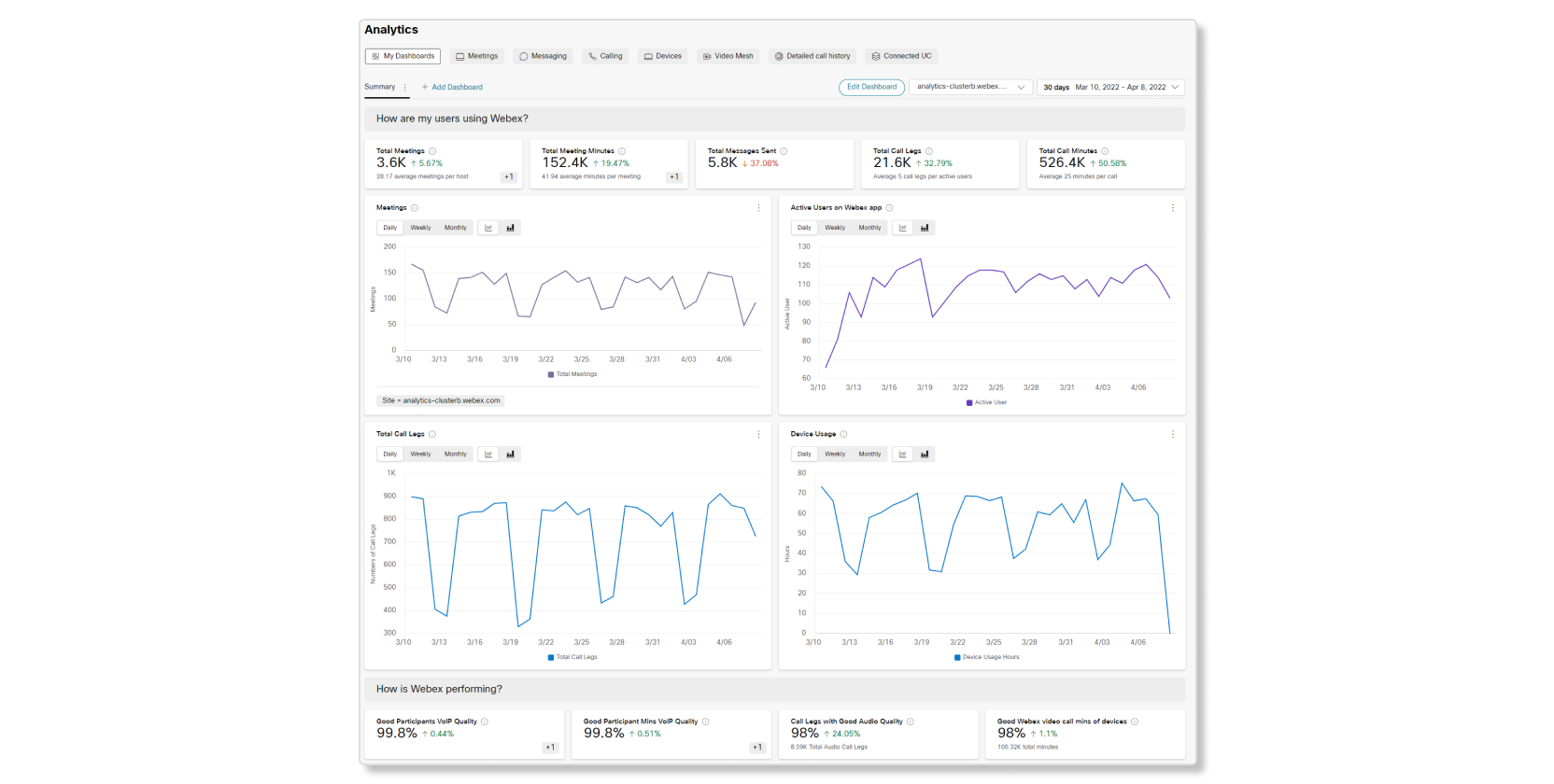The width and height of the screenshot is (1554, 784).
Task: Set Active Users chart to Weekly
Action: tap(835, 228)
